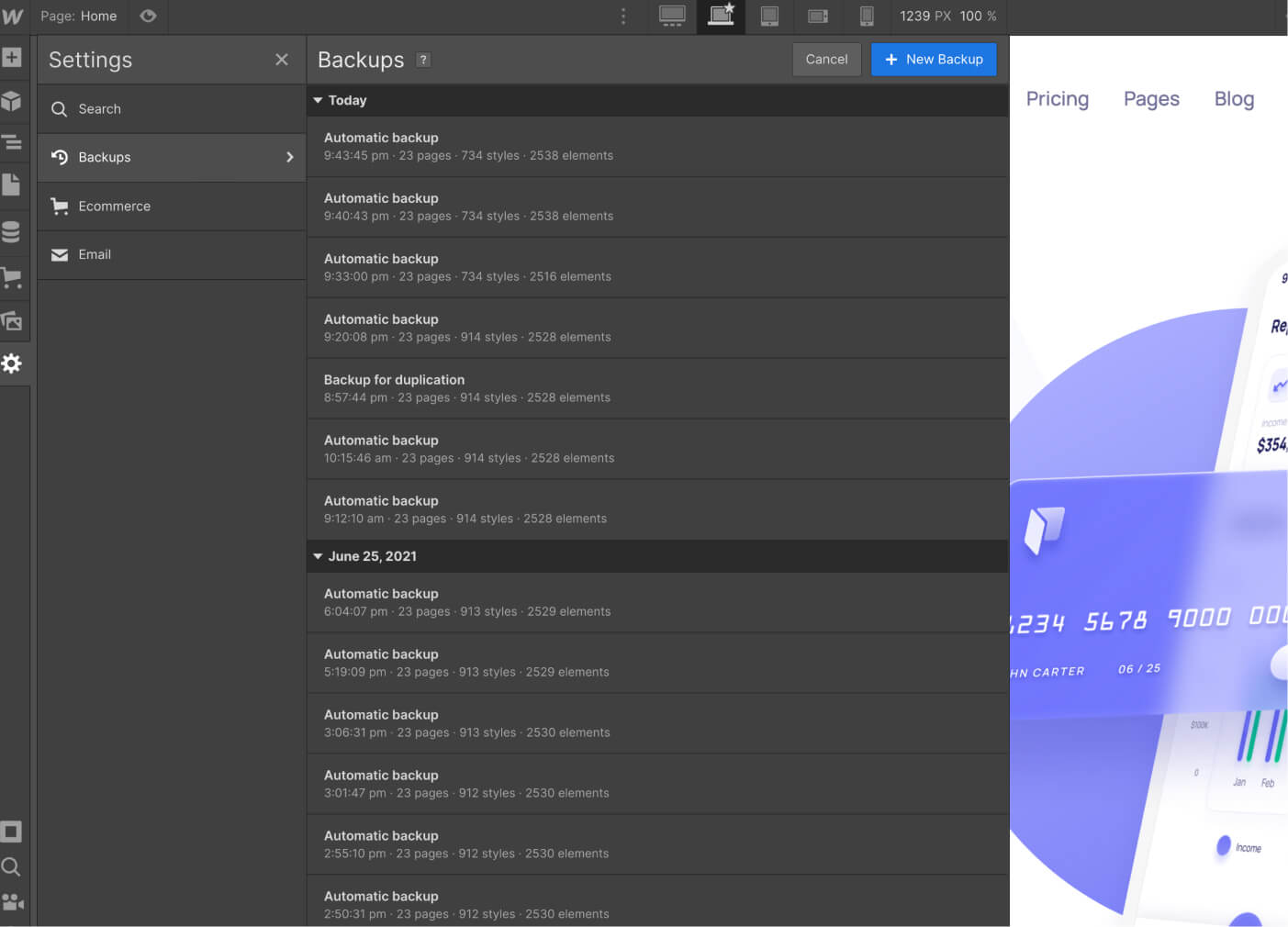The image size is (1288, 927).
Task: Open the Navigator panel
Action: 13,142
